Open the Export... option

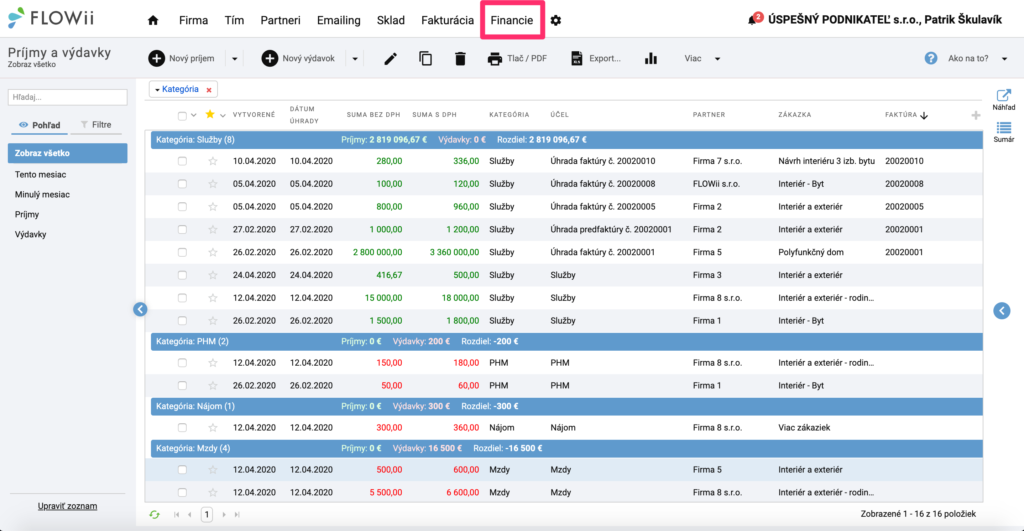point(595,59)
